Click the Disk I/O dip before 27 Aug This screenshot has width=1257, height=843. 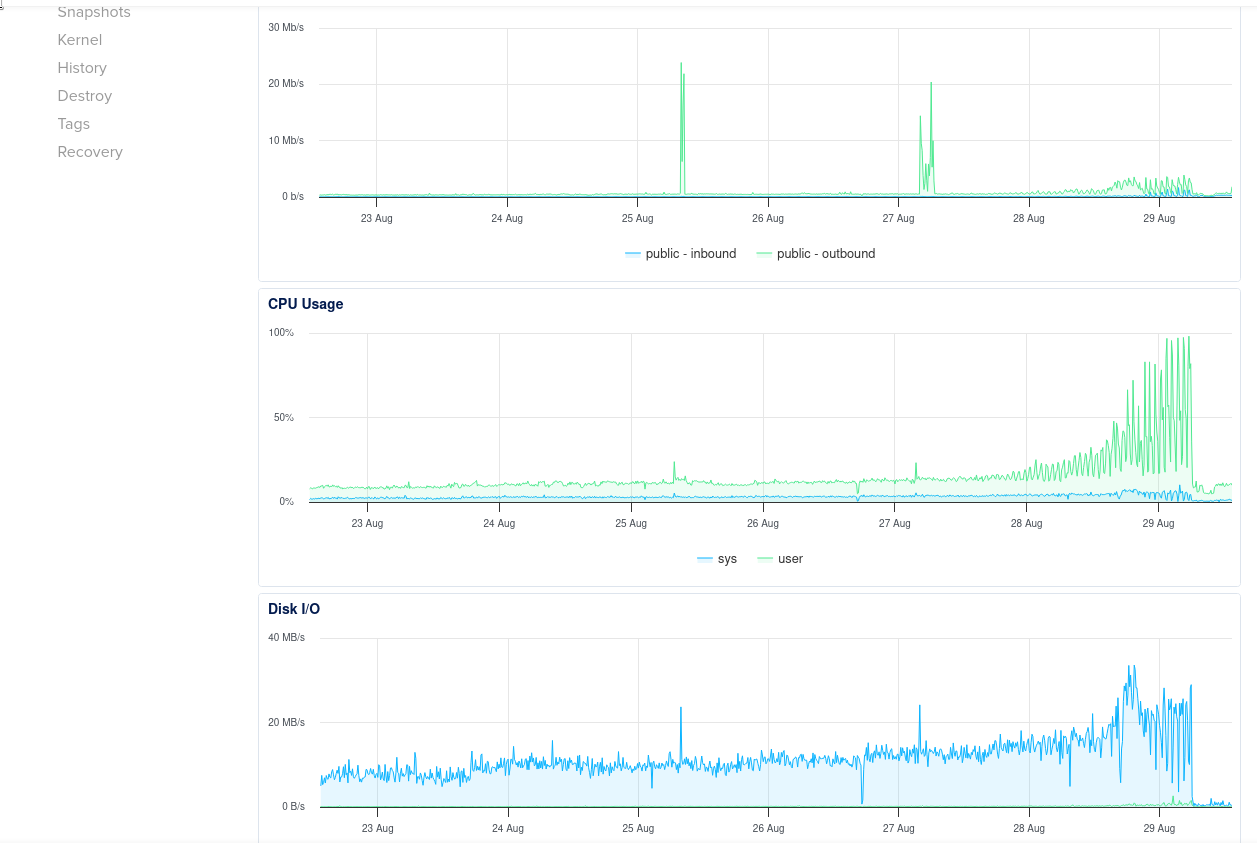coord(862,800)
